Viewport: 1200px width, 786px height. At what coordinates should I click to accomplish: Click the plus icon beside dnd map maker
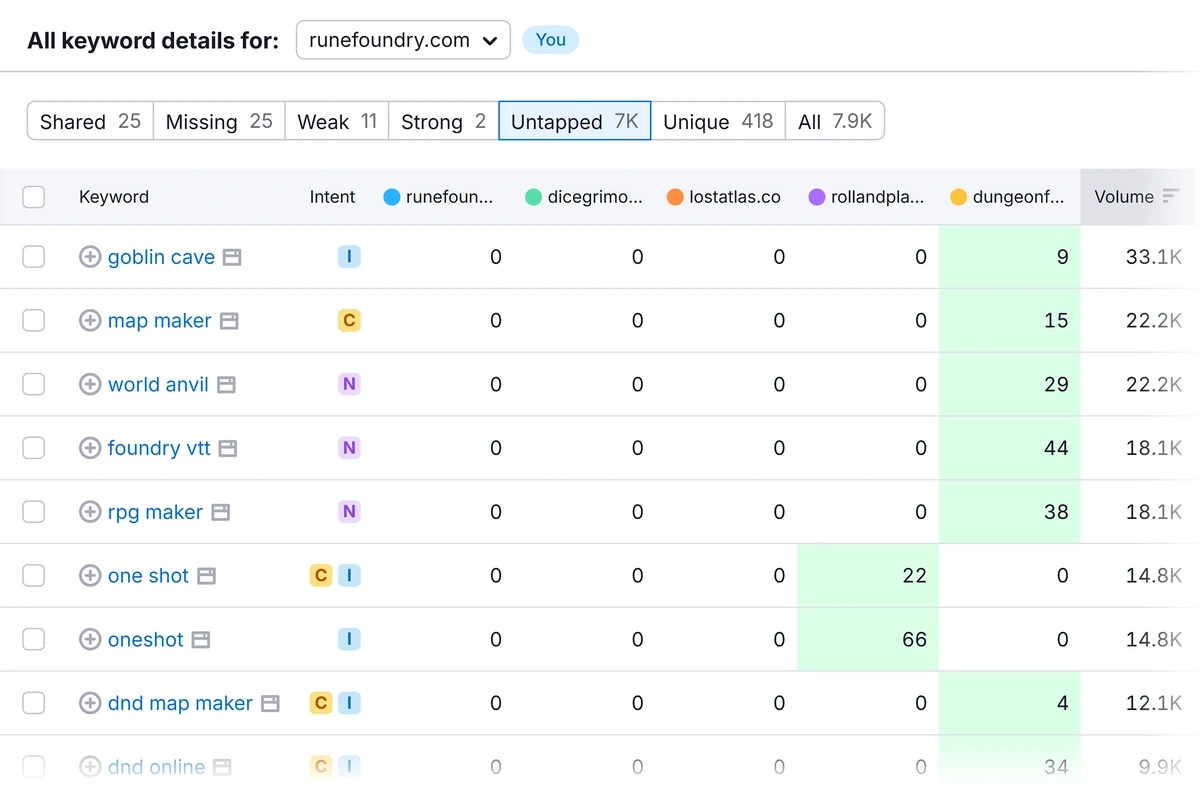(90, 703)
